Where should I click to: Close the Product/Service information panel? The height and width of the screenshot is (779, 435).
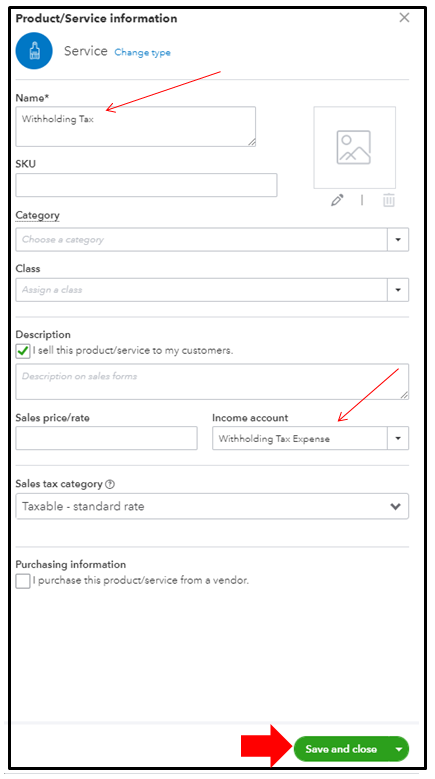[x=404, y=18]
